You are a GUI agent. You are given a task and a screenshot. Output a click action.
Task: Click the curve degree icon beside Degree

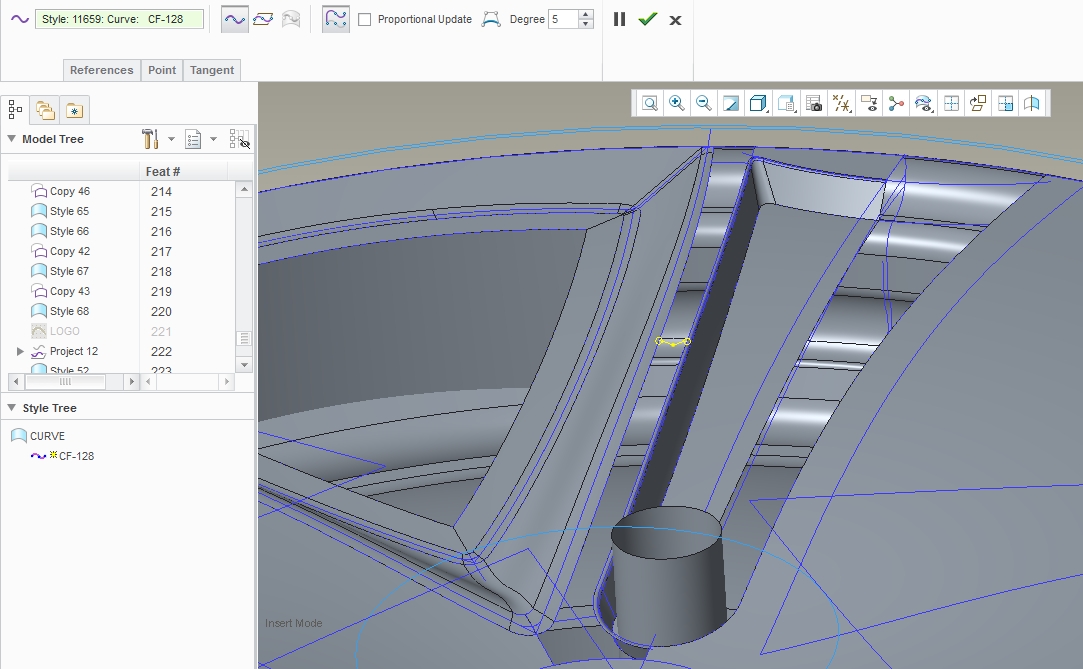point(491,19)
